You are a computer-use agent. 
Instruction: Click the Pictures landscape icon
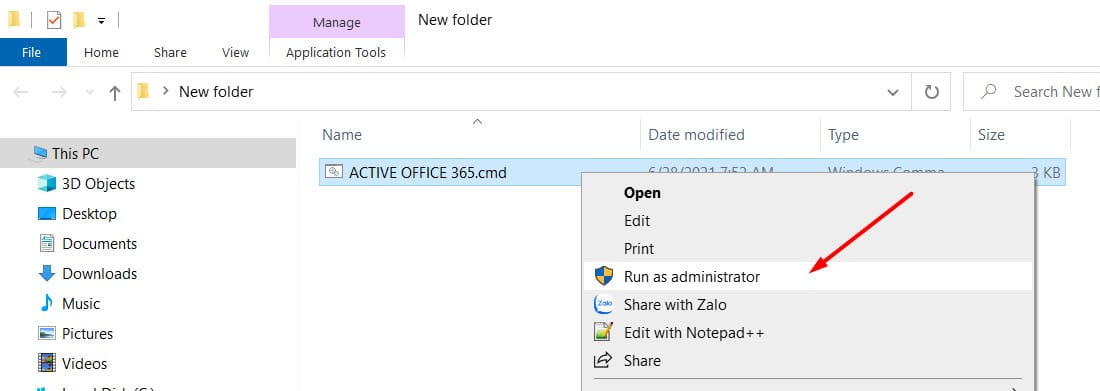coord(46,333)
